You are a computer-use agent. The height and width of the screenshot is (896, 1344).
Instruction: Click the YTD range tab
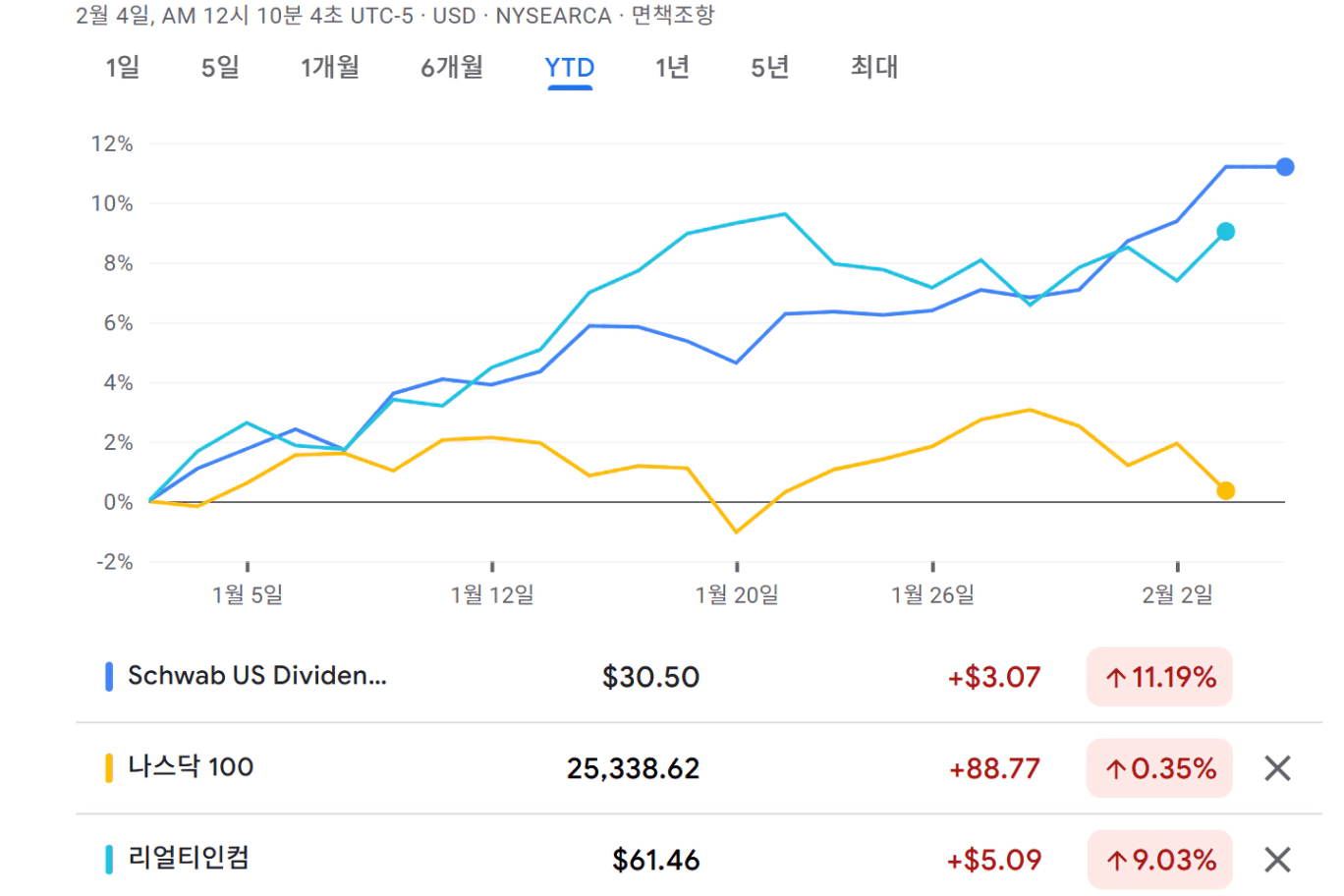click(569, 68)
